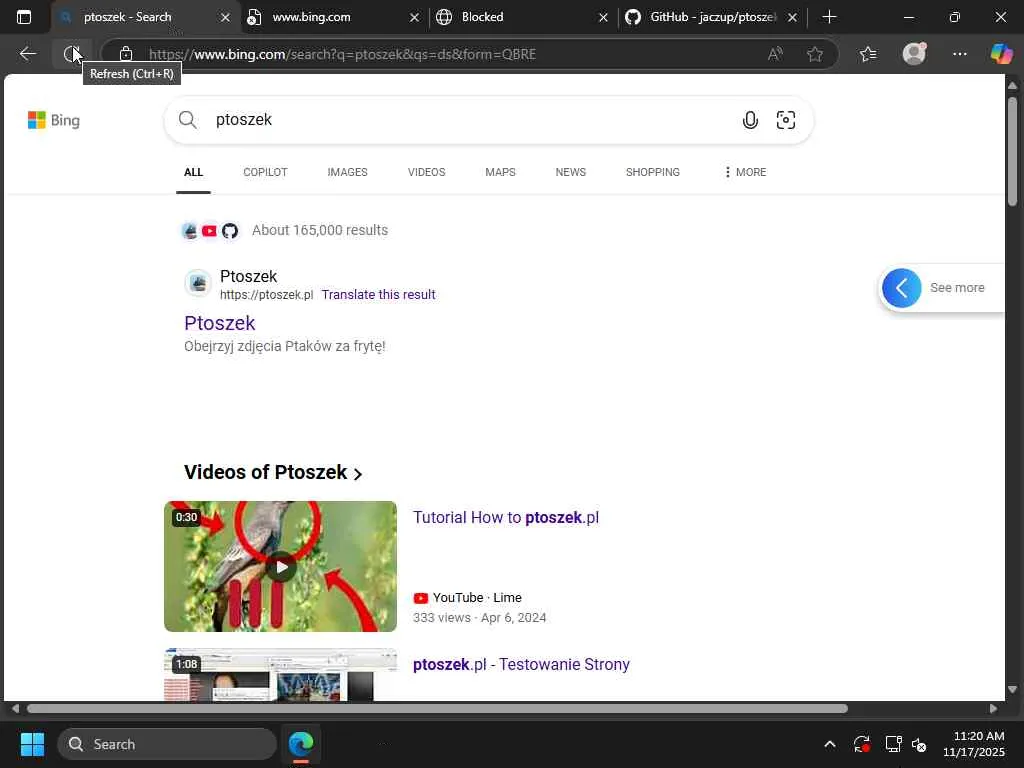This screenshot has width=1024, height=768.
Task: Open the Ptoszek result title link
Action: [219, 323]
